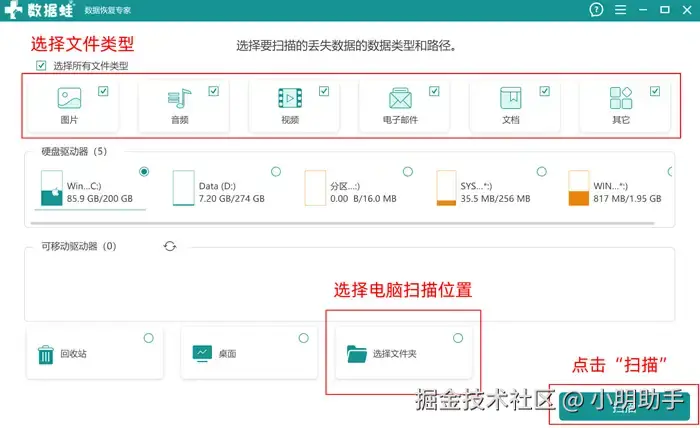This screenshot has width=700, height=428.
Task: Select the SYS drive radio button
Action: tap(542, 171)
